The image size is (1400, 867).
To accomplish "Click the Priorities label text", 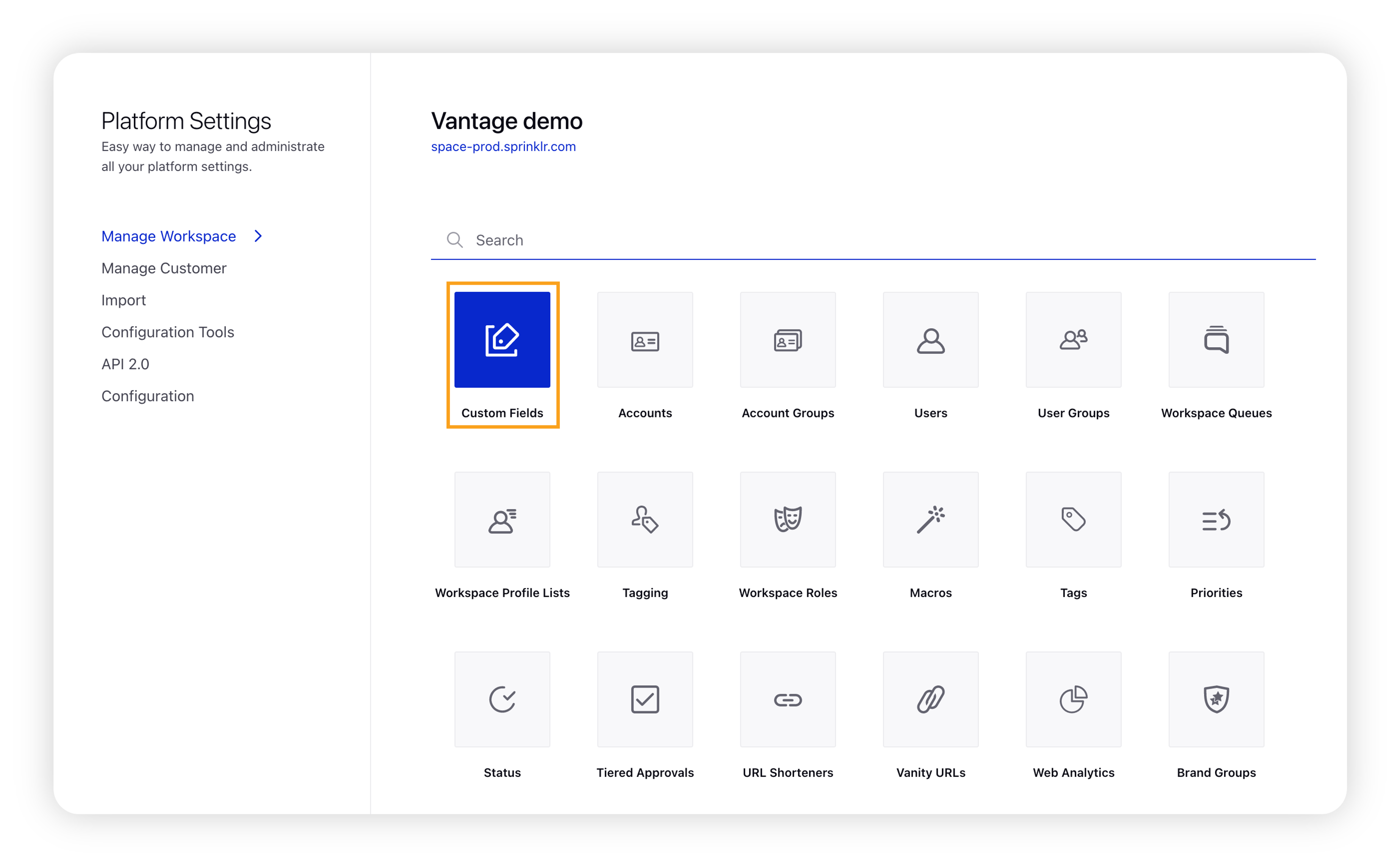I will [1216, 593].
